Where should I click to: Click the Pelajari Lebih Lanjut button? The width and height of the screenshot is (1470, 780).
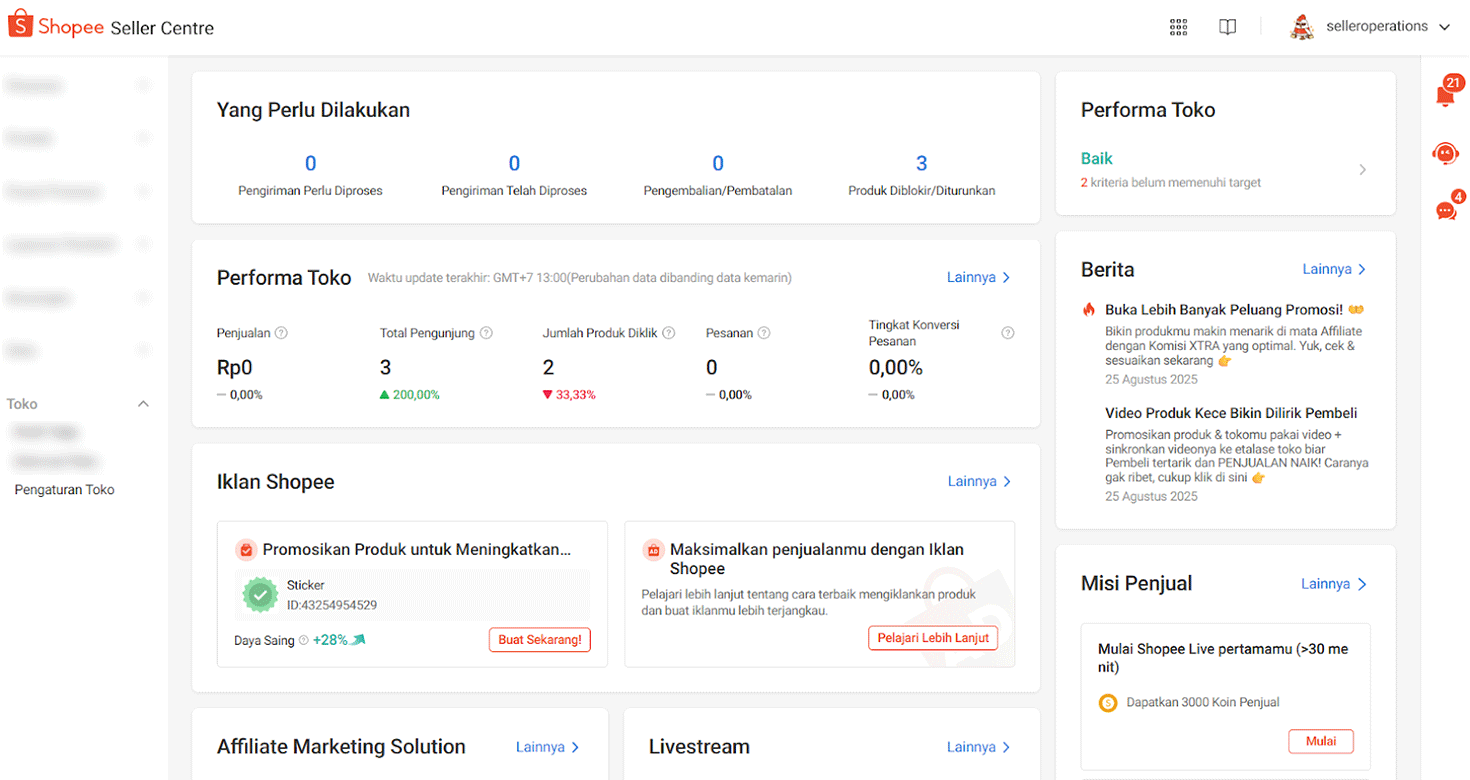[x=932, y=638]
